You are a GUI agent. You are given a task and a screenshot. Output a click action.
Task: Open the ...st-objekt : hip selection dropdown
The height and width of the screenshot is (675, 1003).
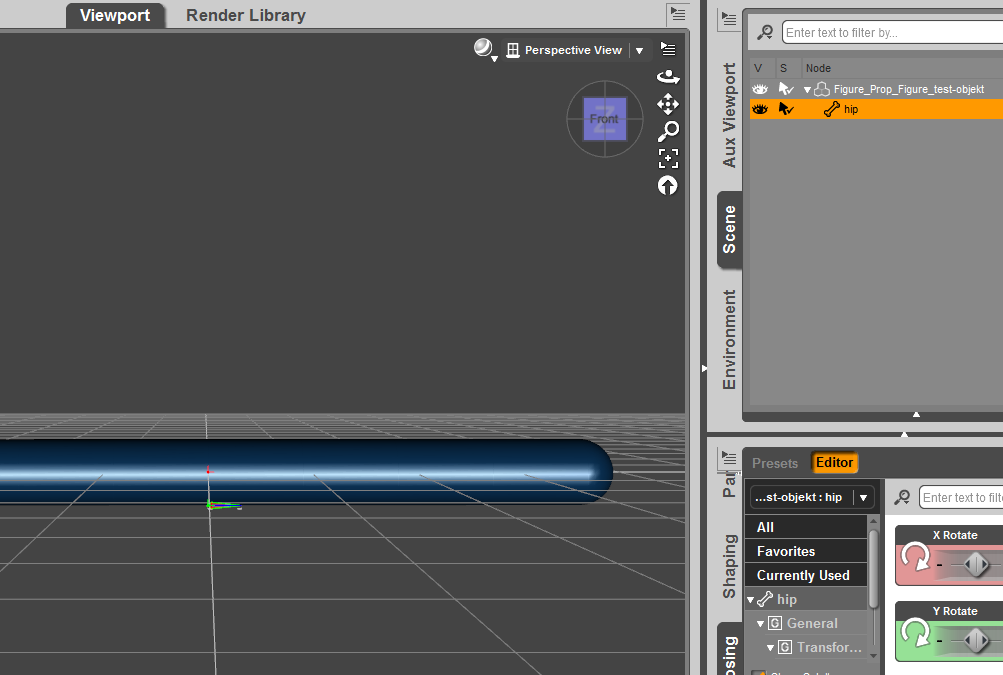[x=812, y=497]
